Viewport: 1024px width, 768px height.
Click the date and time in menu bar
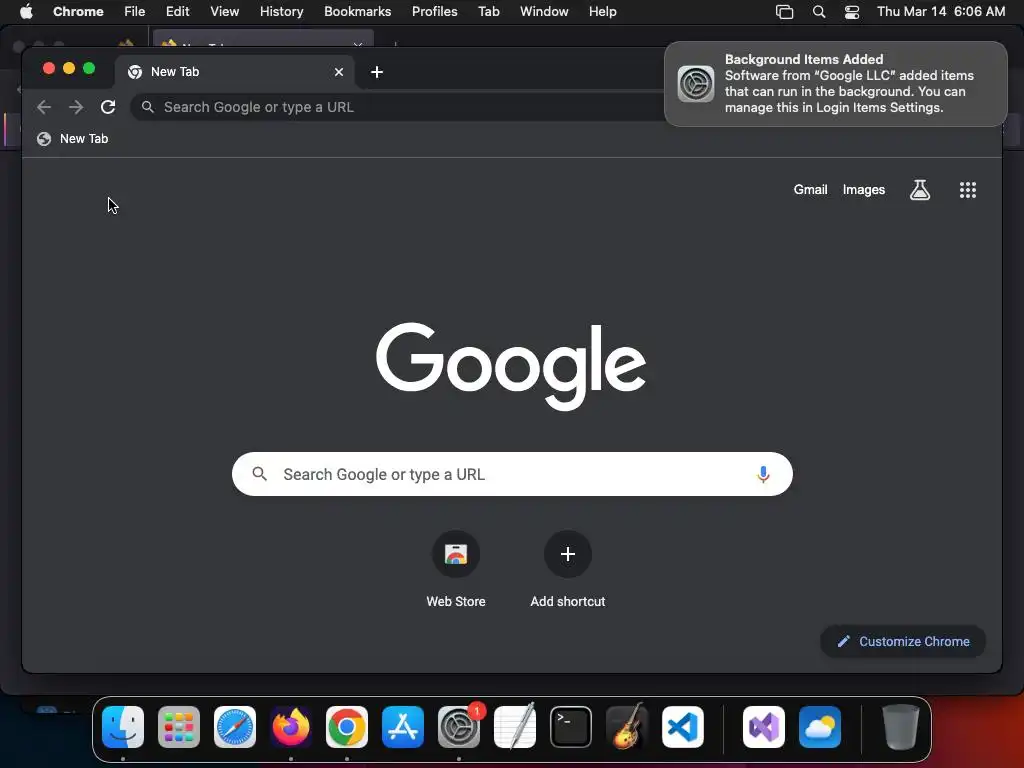coord(941,12)
